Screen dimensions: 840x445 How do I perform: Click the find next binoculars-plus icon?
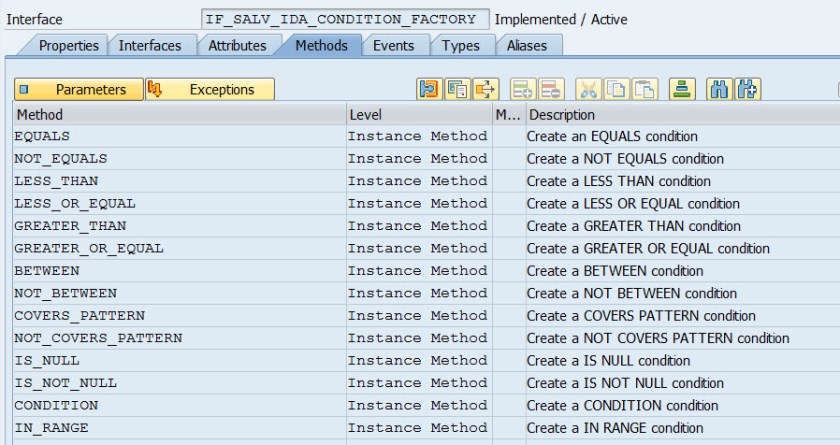point(747,89)
